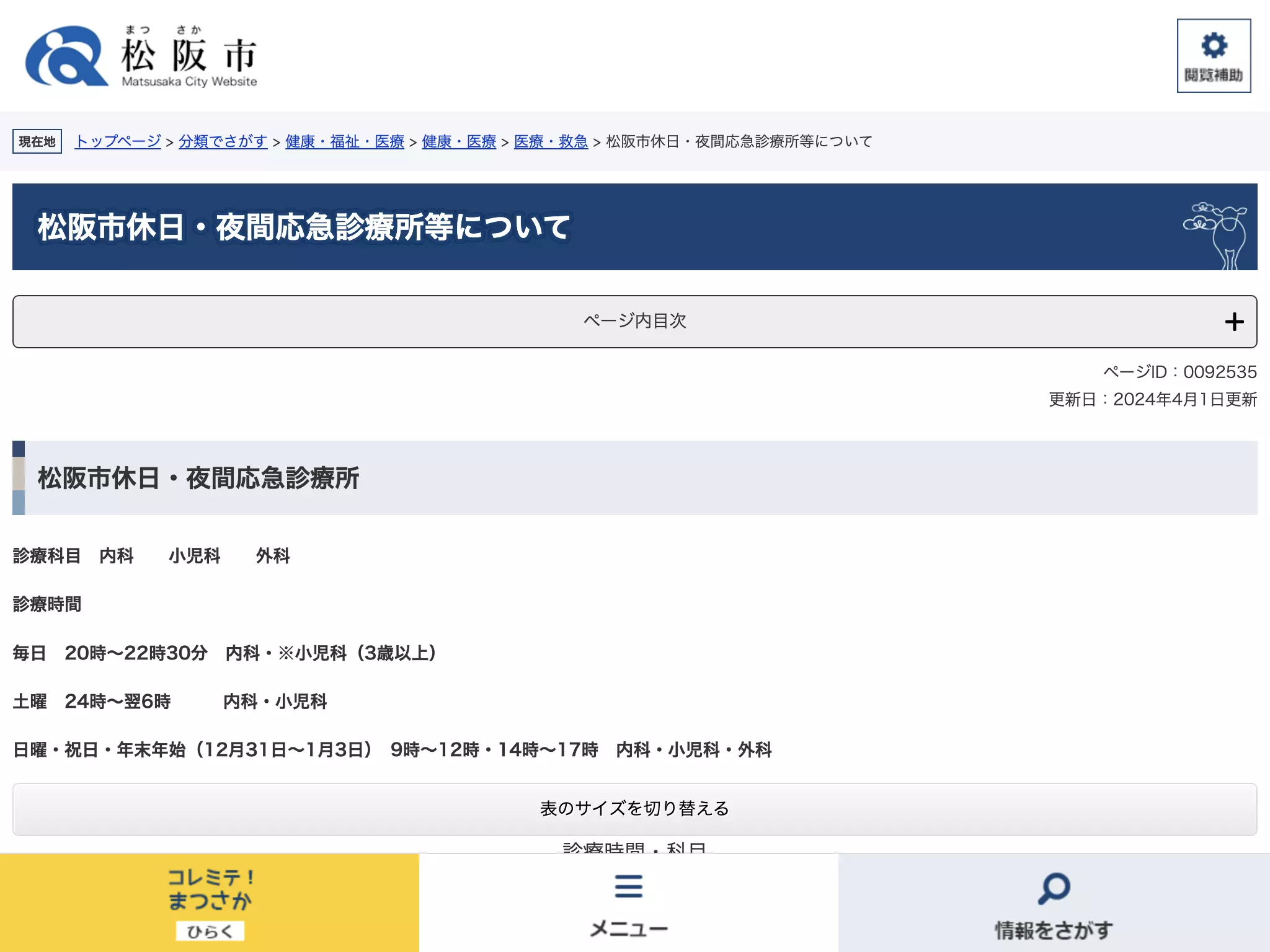Click the 情報をさがす magnifier icon
Viewport: 1270px width, 952px height.
pos(1054,889)
